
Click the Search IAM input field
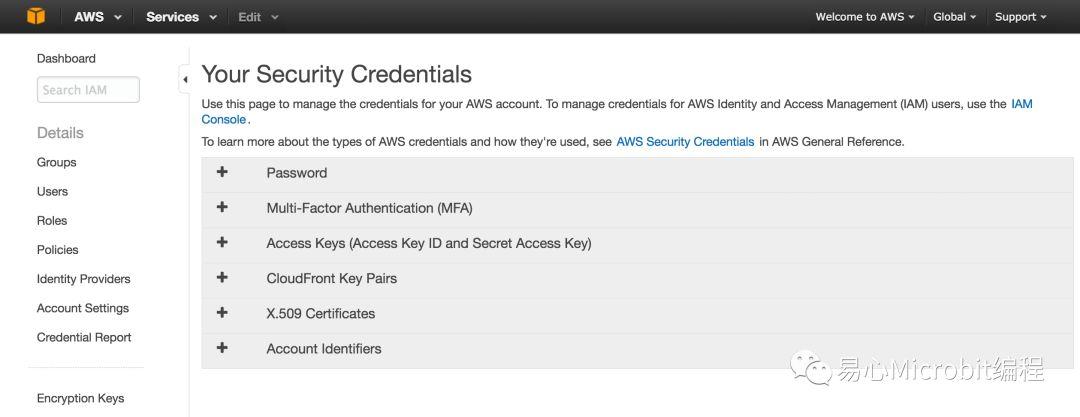pos(88,90)
